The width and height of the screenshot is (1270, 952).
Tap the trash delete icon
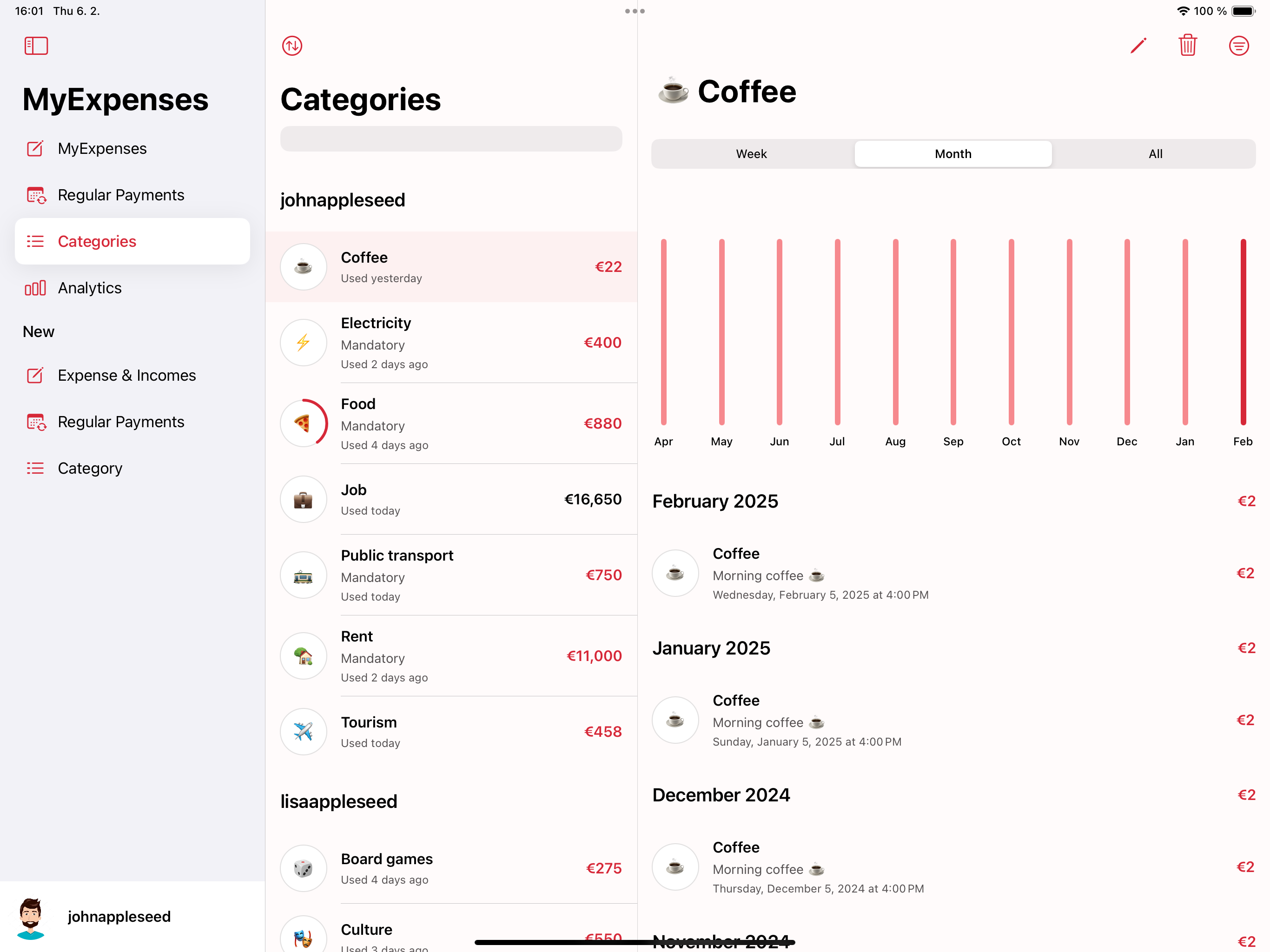pos(1187,46)
